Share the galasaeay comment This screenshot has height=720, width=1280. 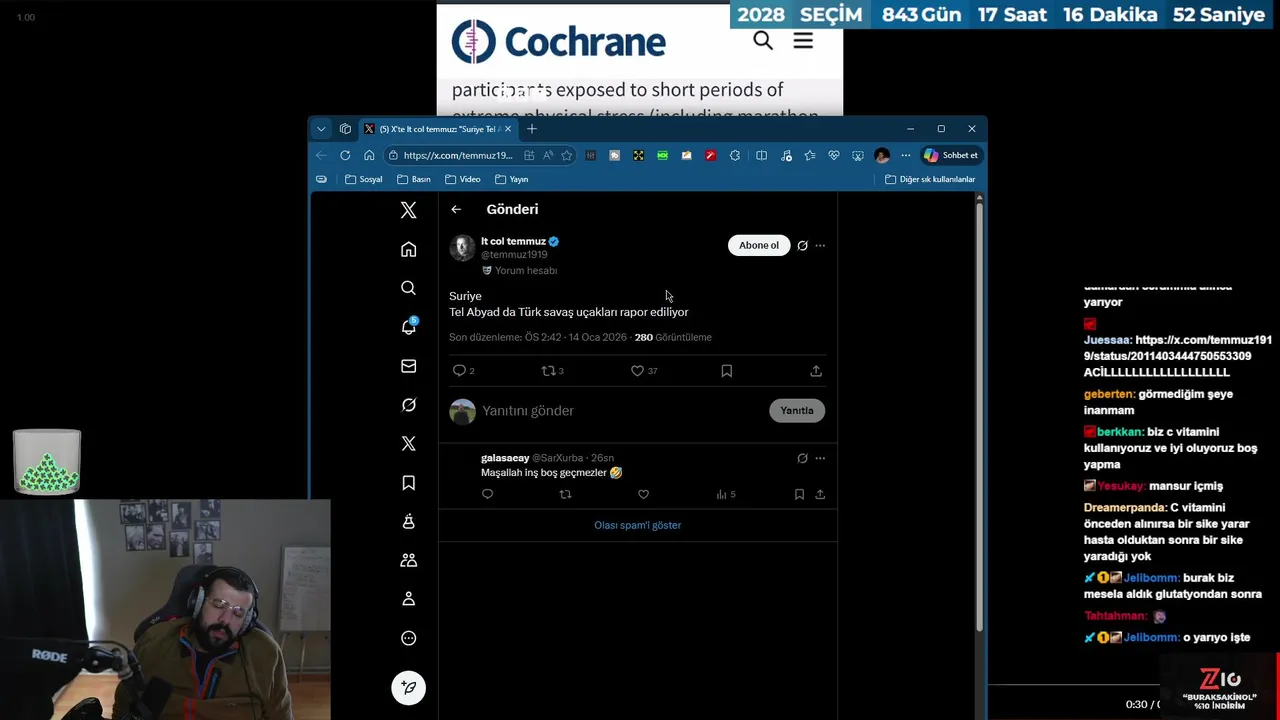click(x=820, y=494)
